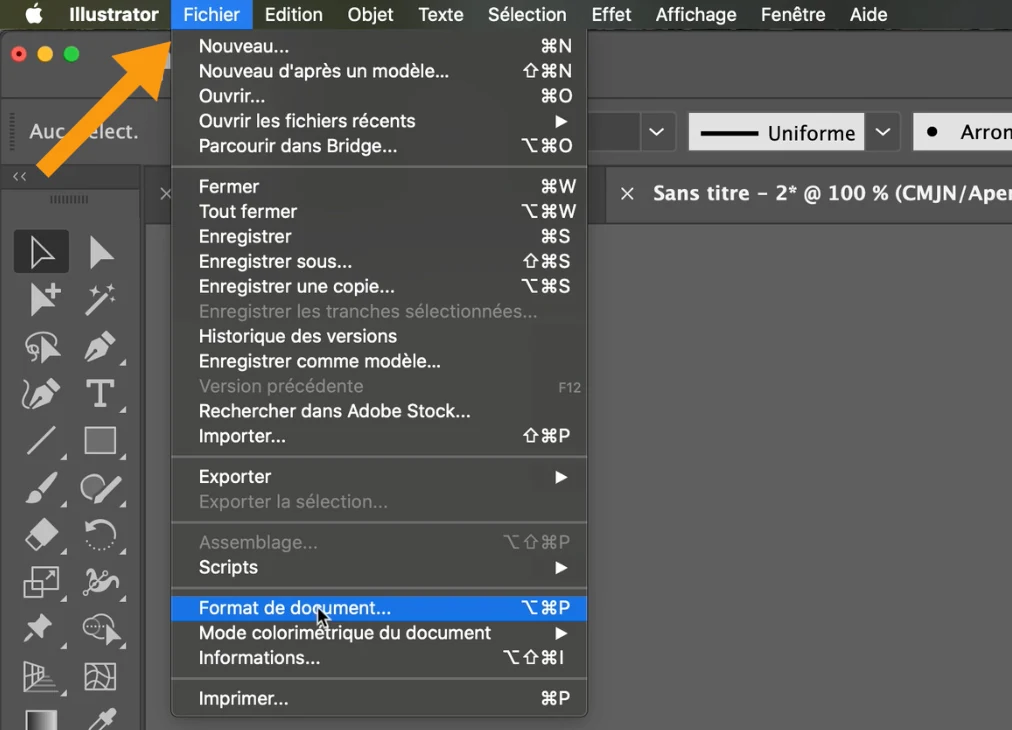Select the Lasso tool
Image resolution: width=1012 pixels, height=730 pixels.
43,347
